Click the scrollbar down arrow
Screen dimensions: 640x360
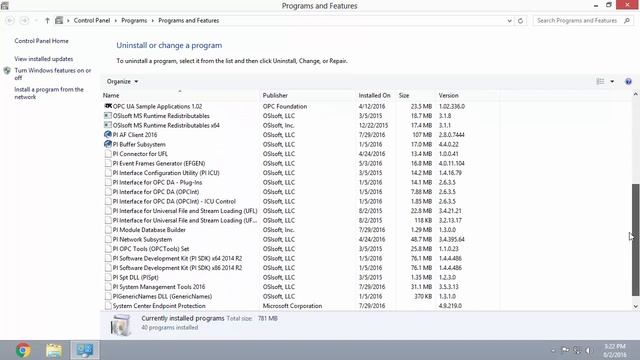(636, 306)
